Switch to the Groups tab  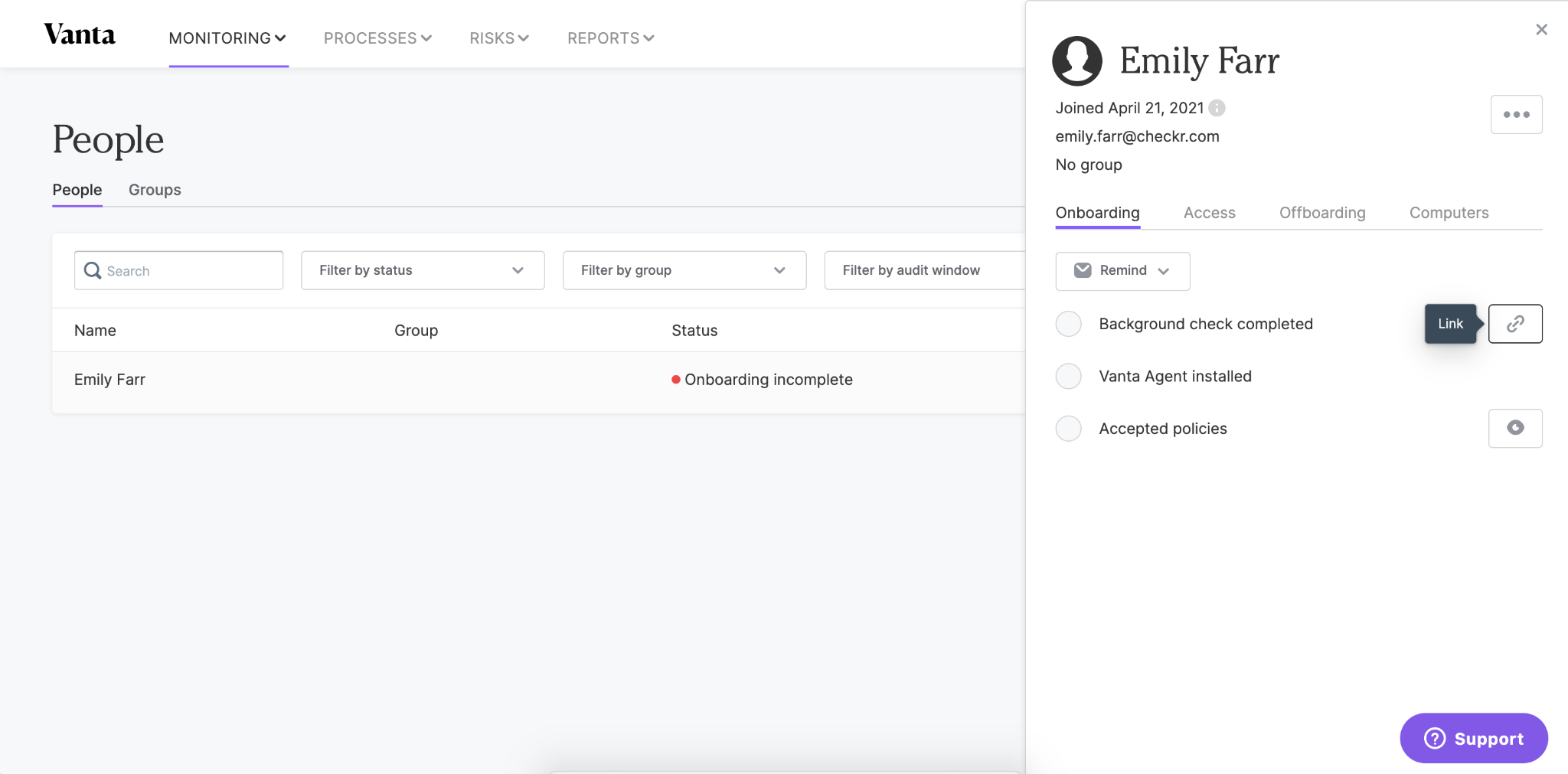point(155,190)
